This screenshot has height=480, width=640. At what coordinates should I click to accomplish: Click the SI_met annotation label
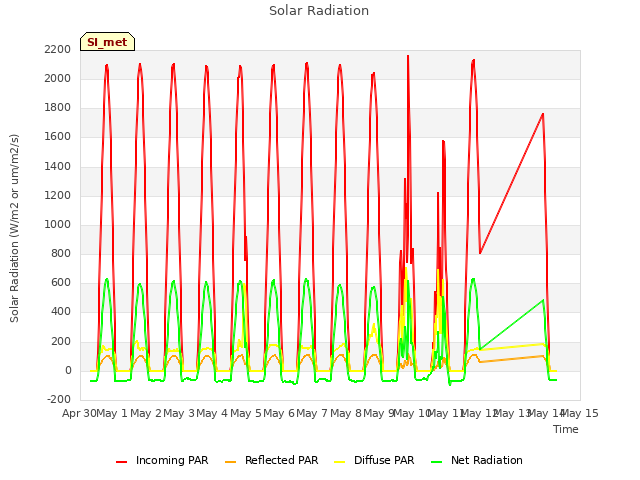pyautogui.click(x=107, y=42)
